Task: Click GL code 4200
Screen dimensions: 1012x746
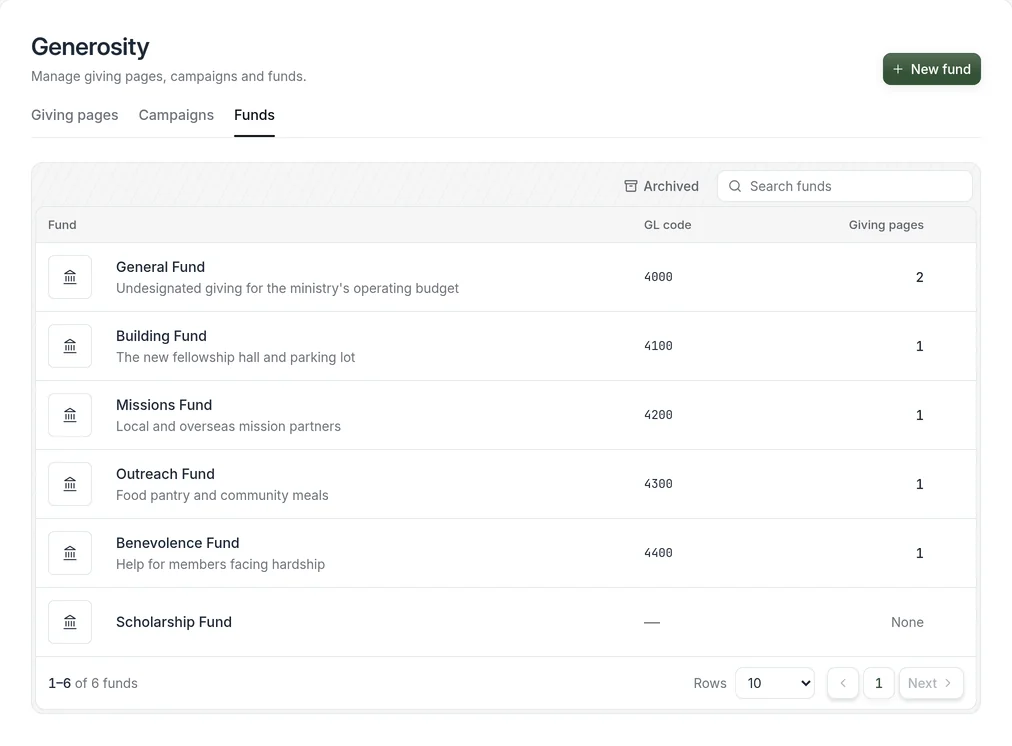Action: point(658,415)
